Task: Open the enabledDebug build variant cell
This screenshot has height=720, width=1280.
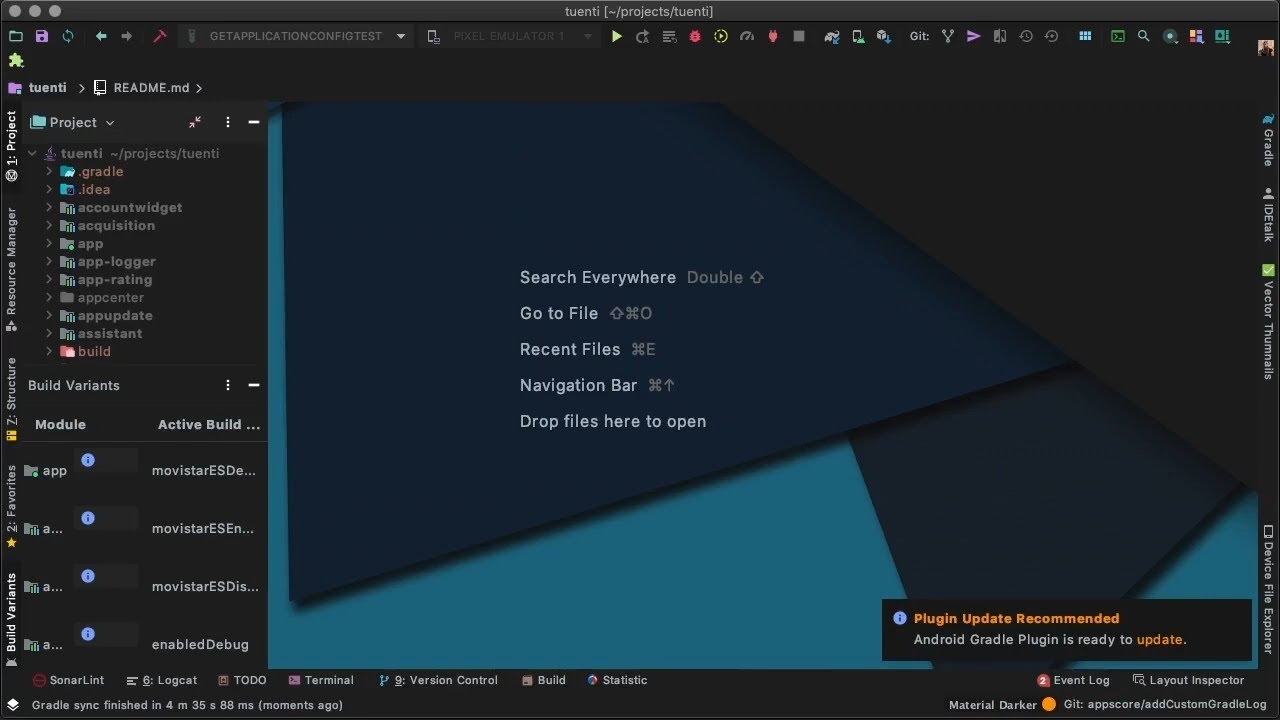Action: click(x=200, y=645)
